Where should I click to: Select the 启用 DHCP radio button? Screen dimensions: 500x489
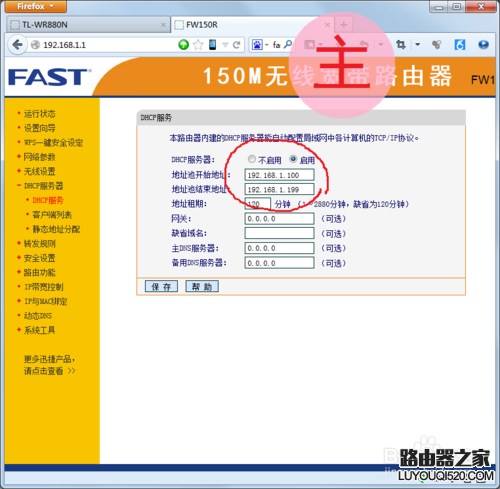[293, 159]
